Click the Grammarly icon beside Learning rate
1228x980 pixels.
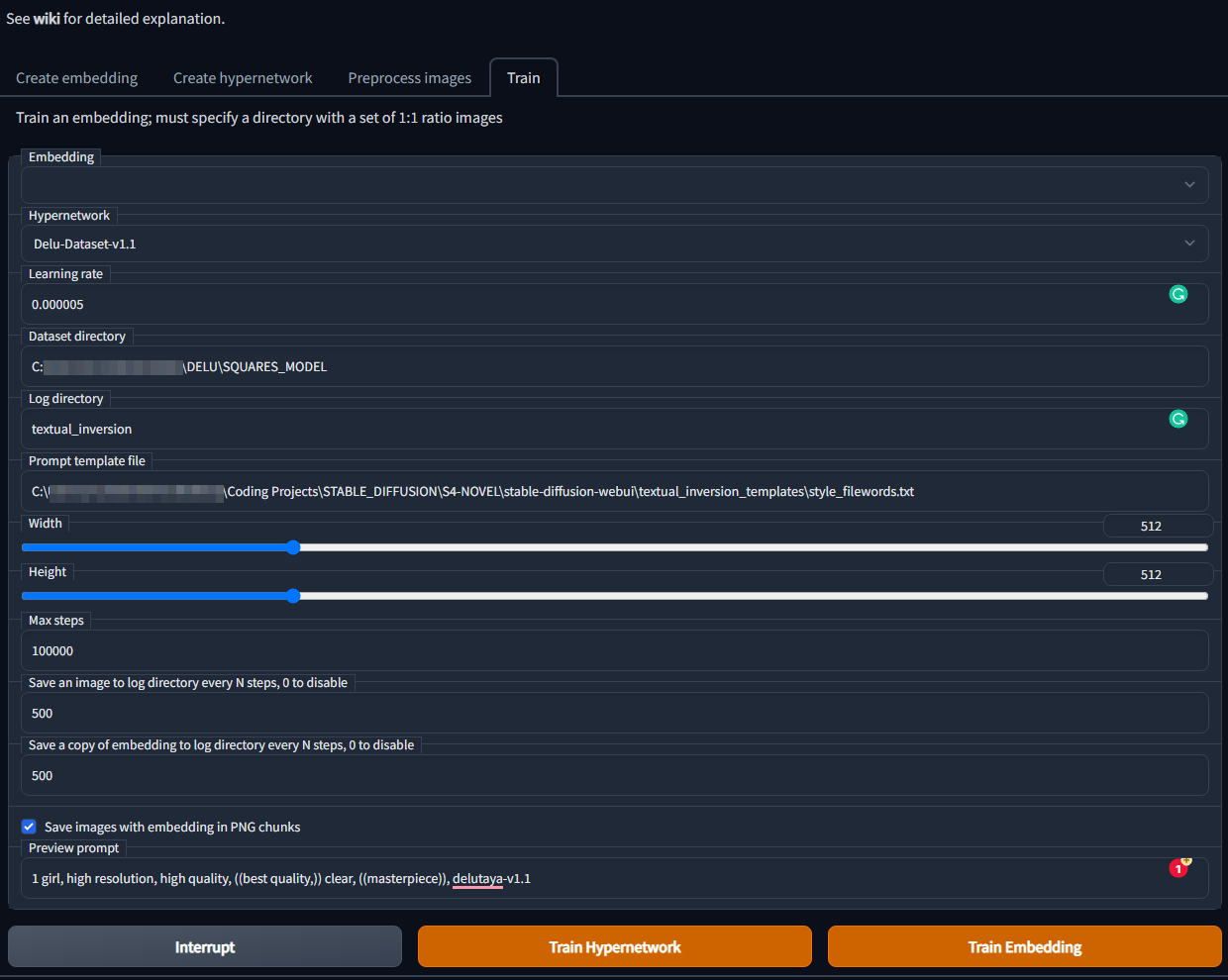[x=1177, y=294]
